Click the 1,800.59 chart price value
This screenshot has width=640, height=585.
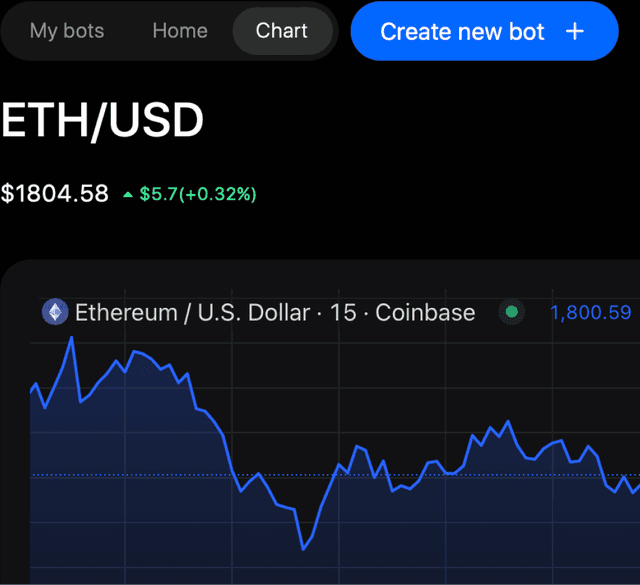click(x=591, y=313)
